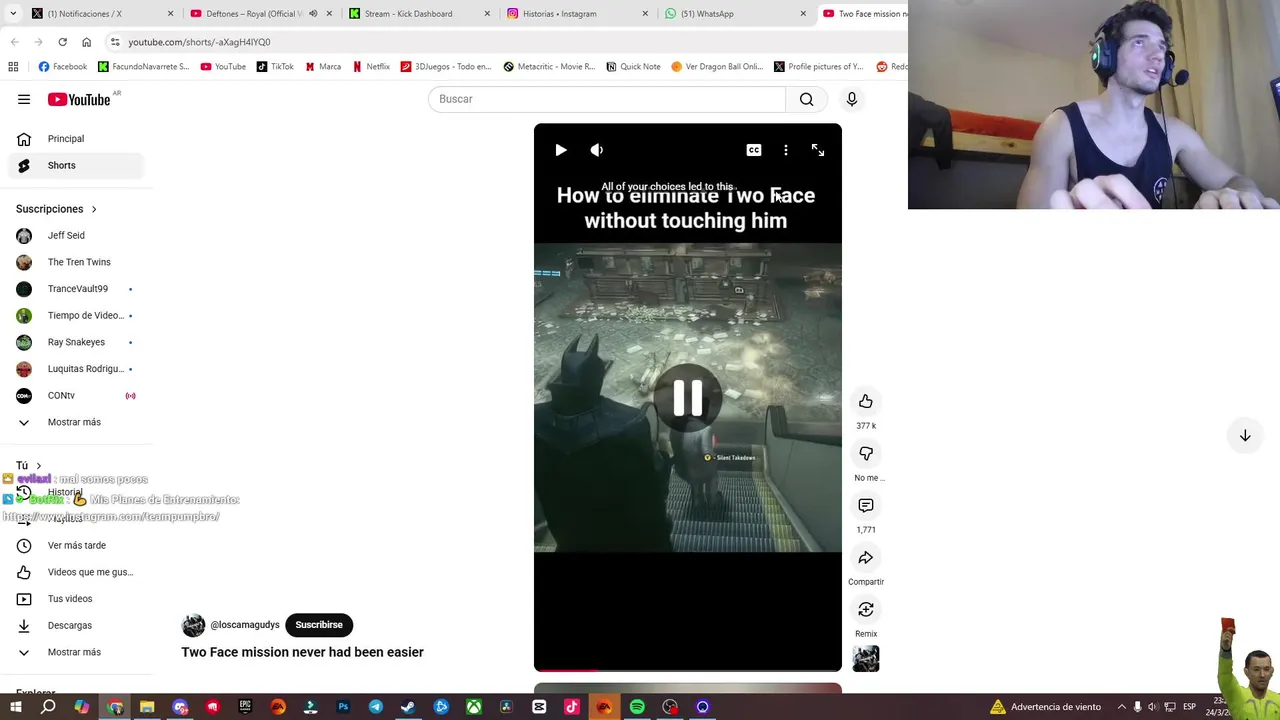This screenshot has height=720, width=1280.
Task: Open the Facebook bookmark
Action: (62, 67)
